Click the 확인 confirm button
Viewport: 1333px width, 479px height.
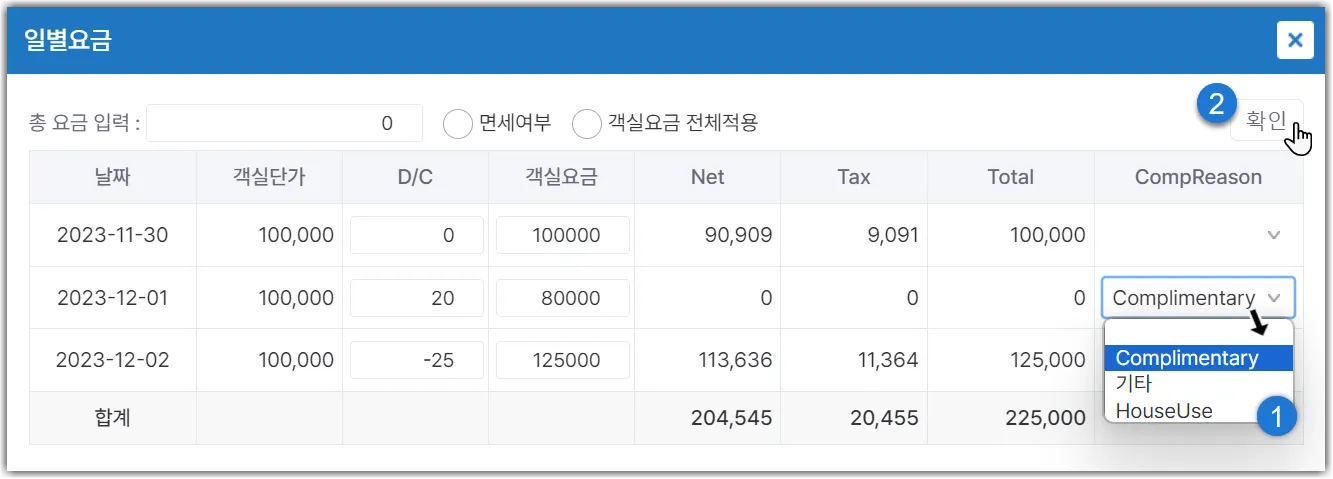coord(1266,121)
